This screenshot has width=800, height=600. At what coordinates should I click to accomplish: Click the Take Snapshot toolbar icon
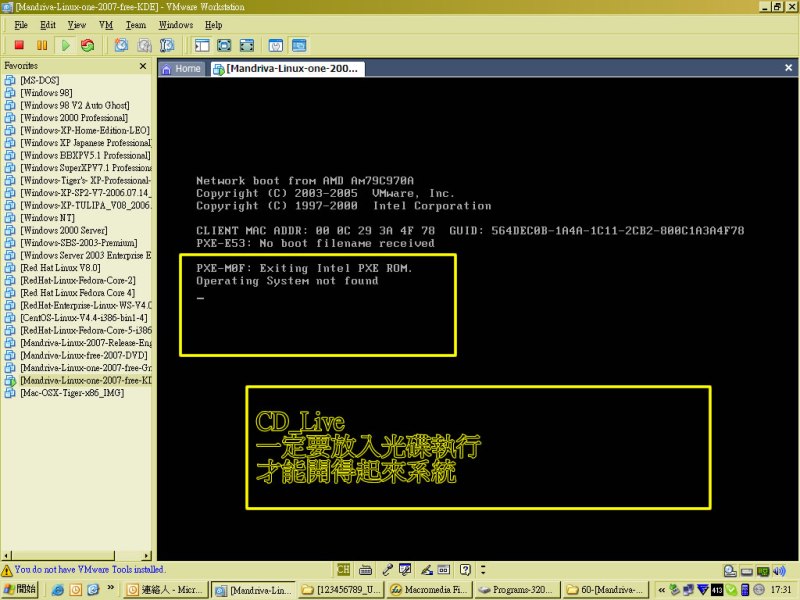tap(121, 45)
